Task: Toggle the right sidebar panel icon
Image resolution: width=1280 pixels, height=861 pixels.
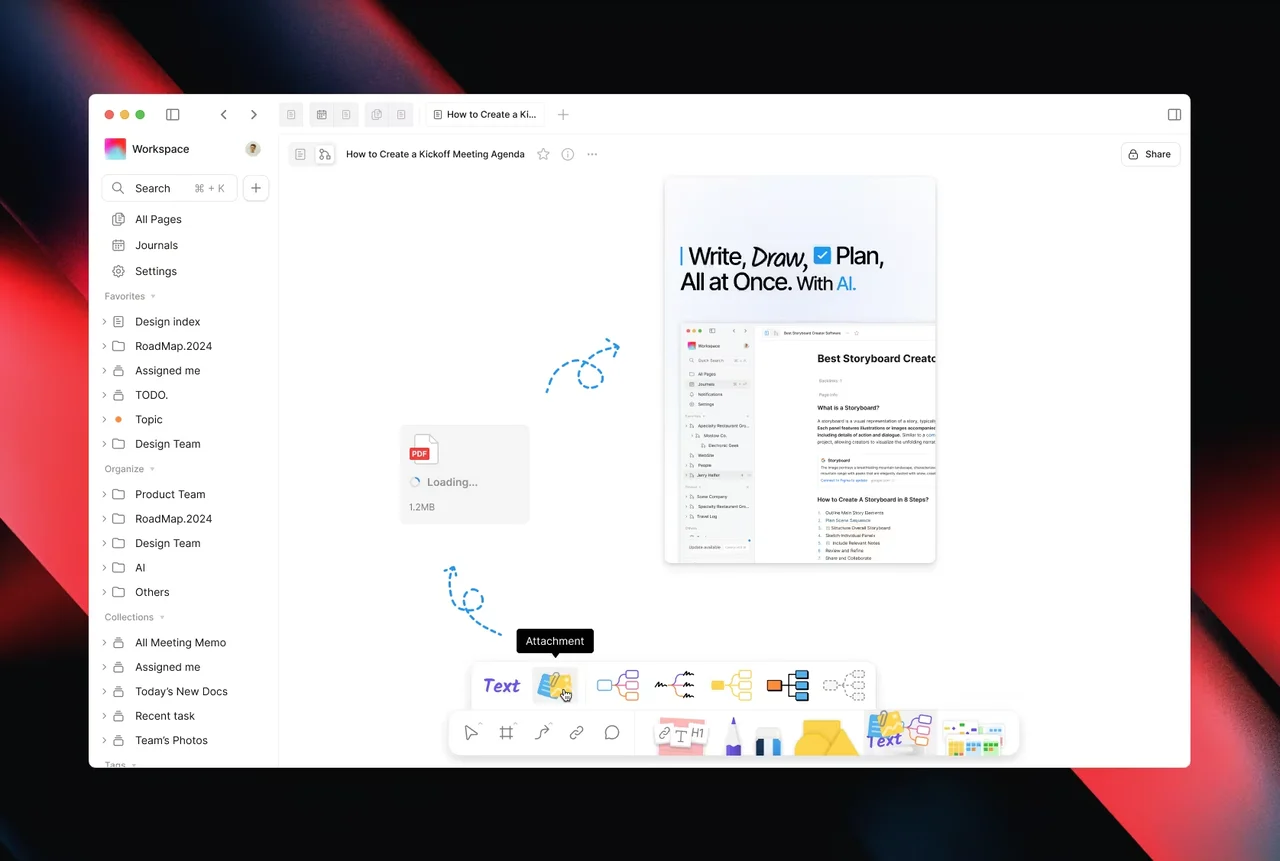Action: [x=1174, y=115]
